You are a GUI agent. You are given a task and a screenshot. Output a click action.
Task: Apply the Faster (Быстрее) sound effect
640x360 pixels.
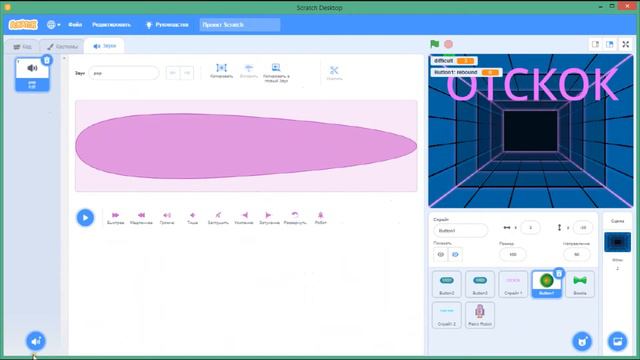point(116,218)
